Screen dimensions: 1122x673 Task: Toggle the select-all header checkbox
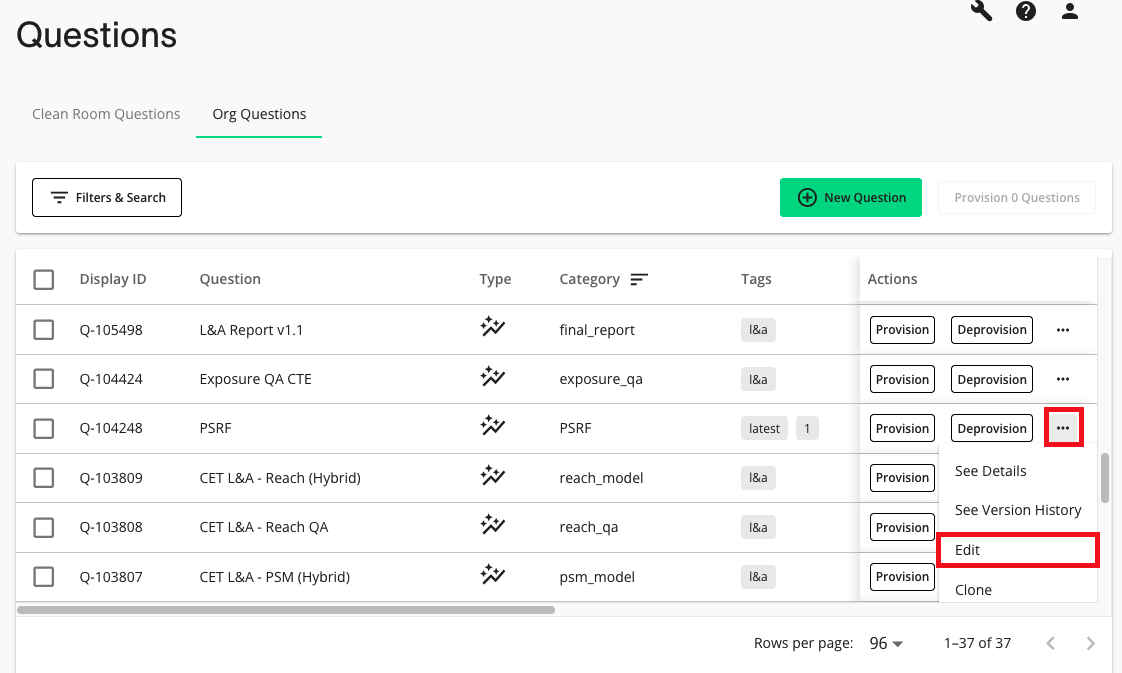click(x=44, y=279)
